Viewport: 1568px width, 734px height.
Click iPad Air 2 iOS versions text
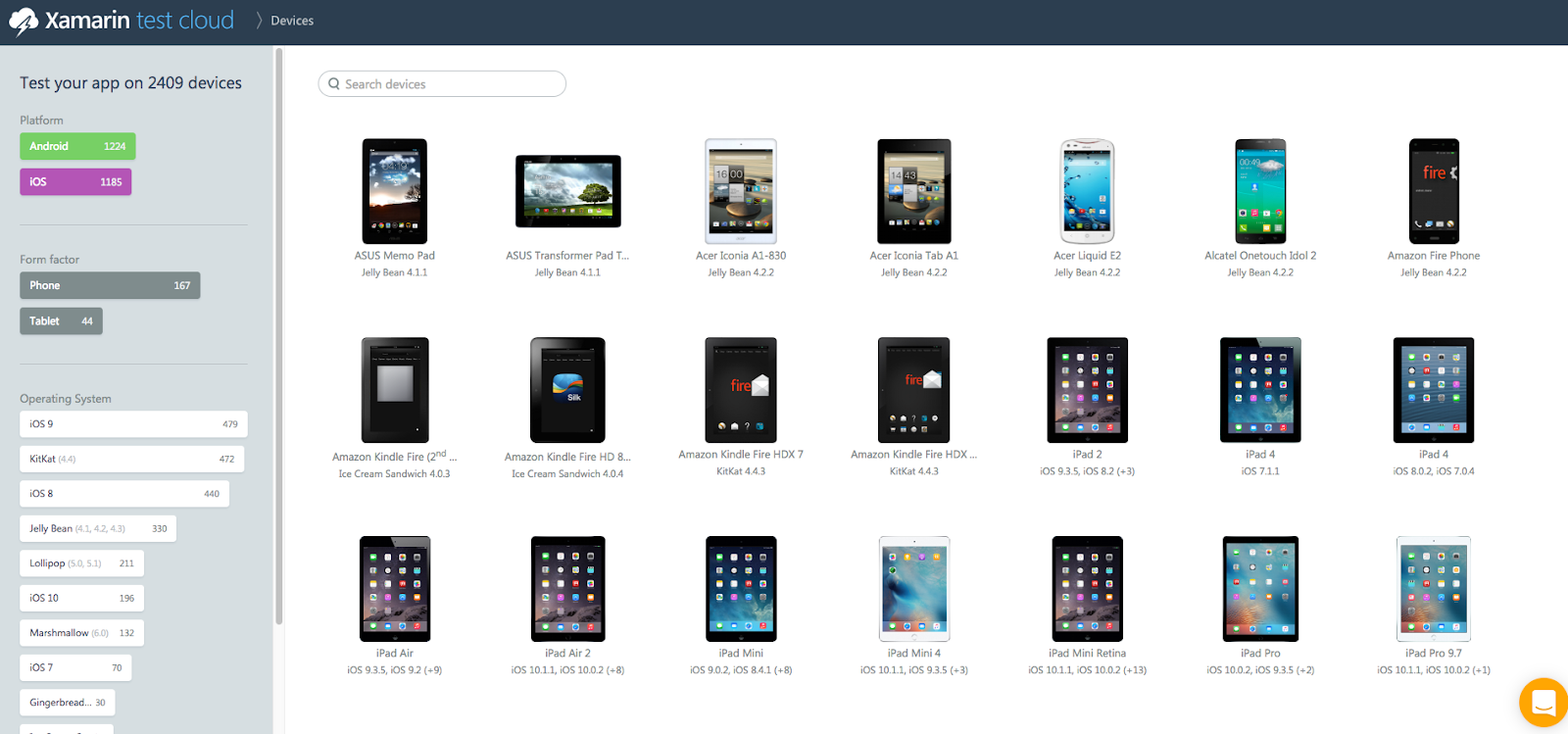click(x=568, y=670)
